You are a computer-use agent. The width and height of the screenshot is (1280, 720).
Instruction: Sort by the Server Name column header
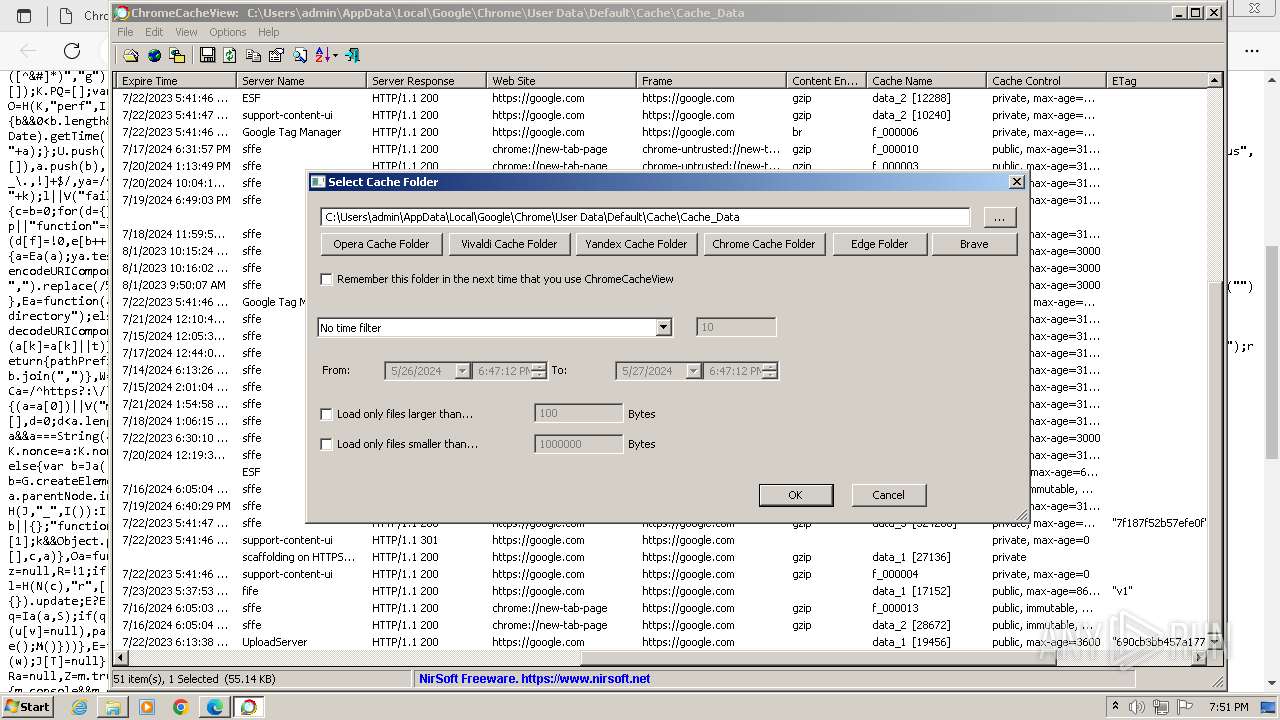[301, 81]
